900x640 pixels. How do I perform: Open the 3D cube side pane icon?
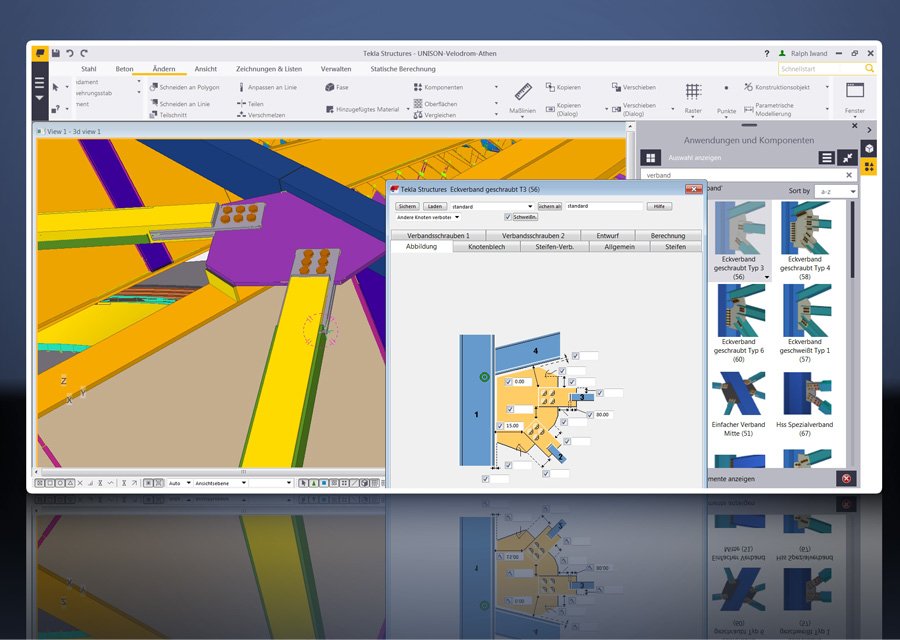869,149
